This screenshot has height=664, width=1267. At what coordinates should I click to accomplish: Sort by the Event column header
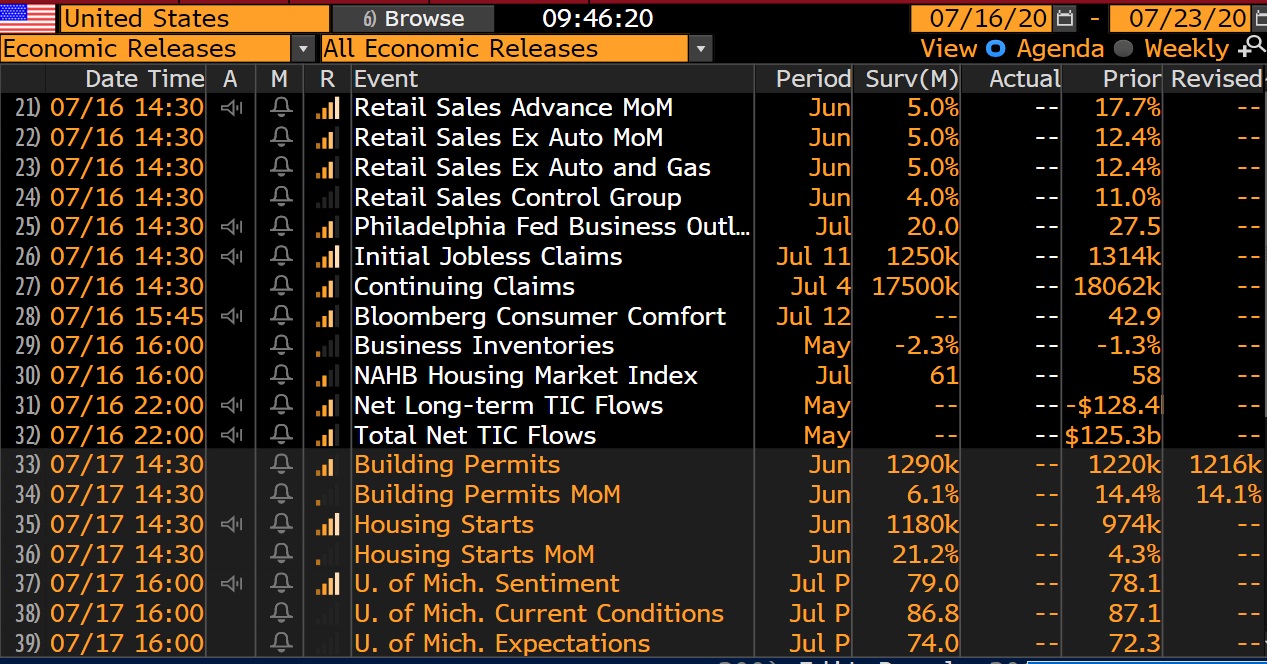[x=386, y=79]
